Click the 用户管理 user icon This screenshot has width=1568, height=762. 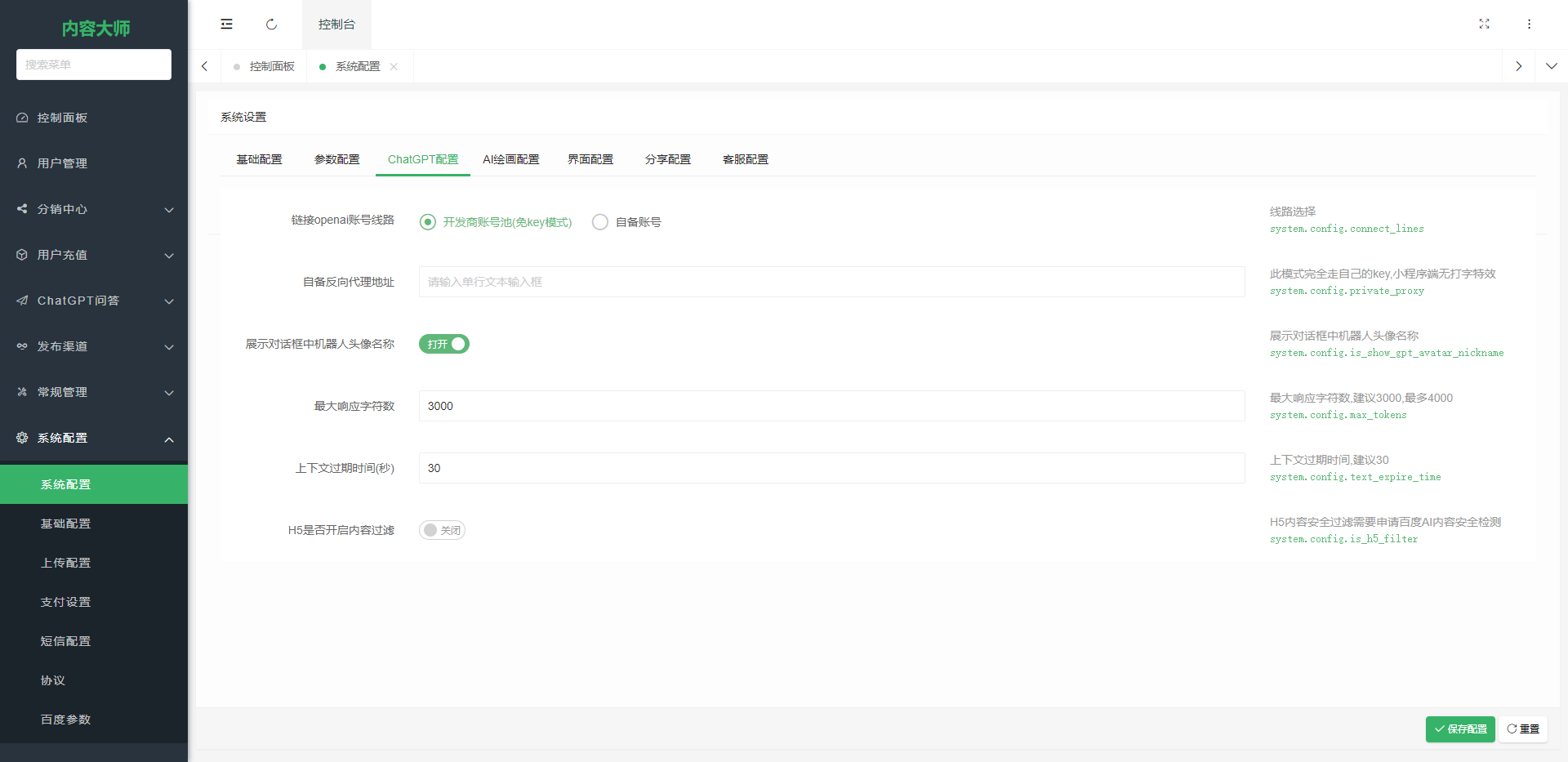tap(22, 163)
